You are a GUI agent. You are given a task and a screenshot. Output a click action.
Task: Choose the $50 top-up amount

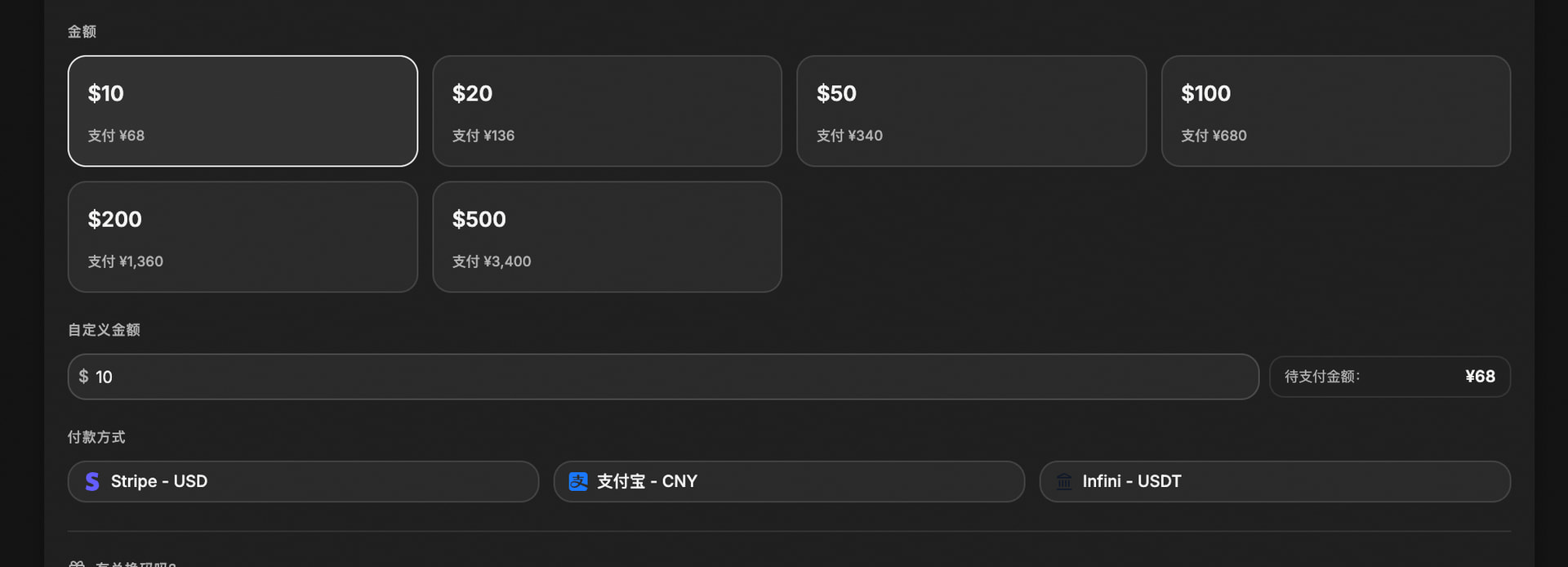click(x=971, y=111)
